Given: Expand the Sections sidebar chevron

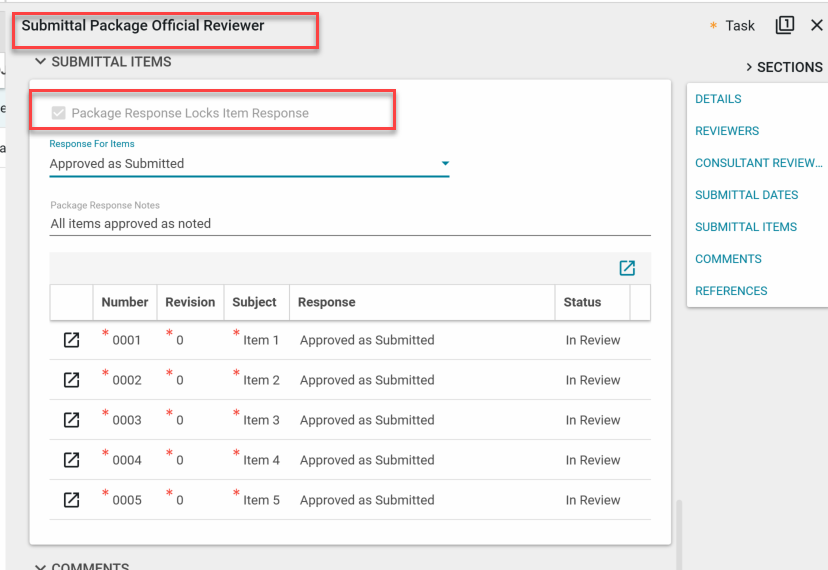Looking at the screenshot, I should point(749,67).
